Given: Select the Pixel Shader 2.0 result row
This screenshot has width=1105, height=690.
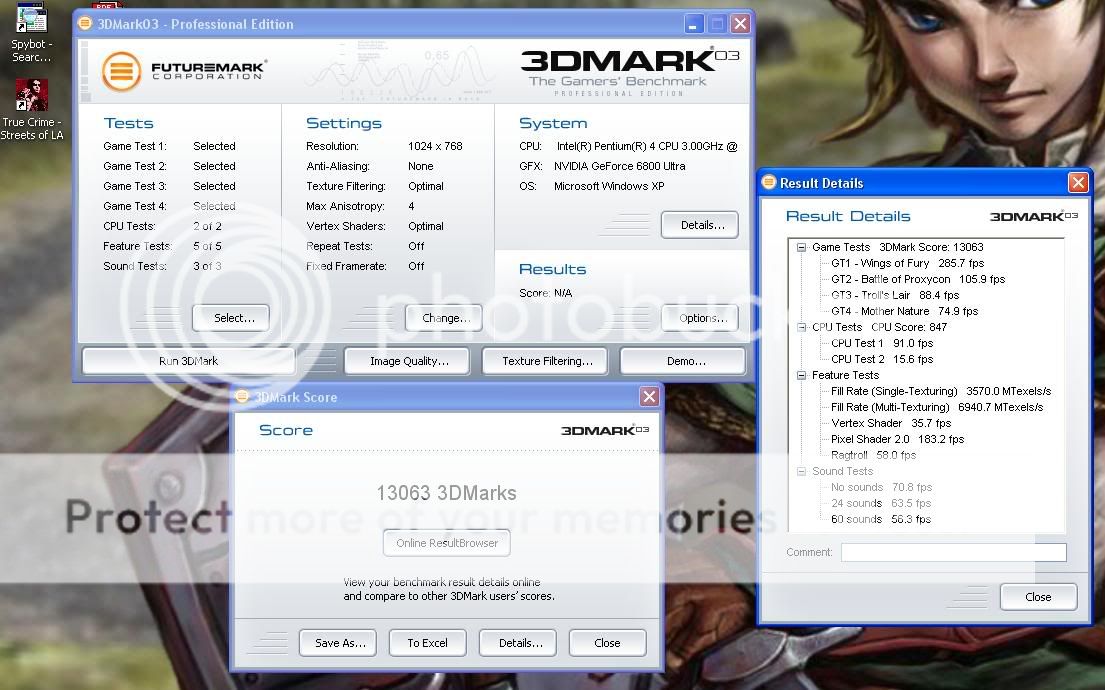Looking at the screenshot, I should (870, 439).
